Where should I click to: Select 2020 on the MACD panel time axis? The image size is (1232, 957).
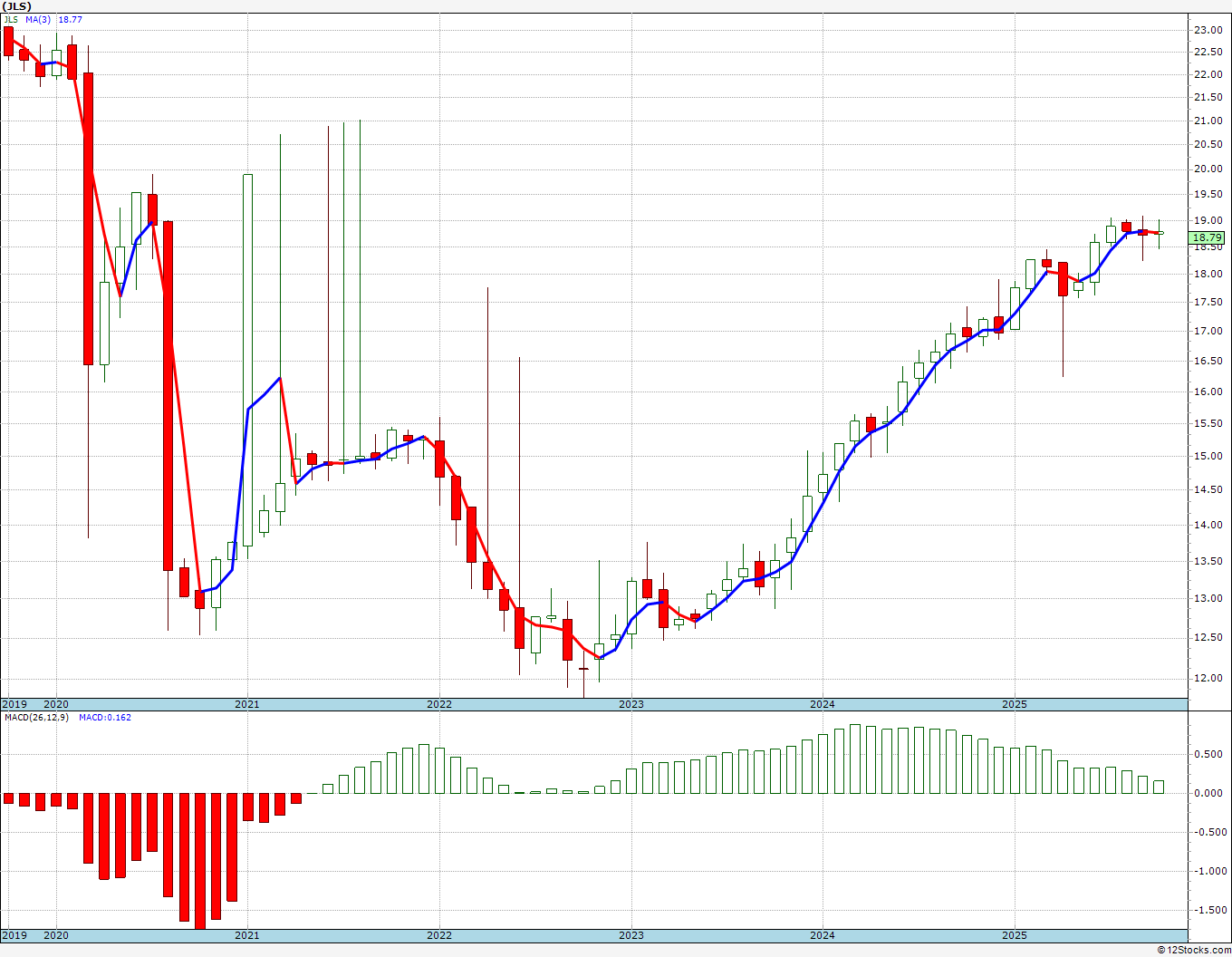click(56, 935)
